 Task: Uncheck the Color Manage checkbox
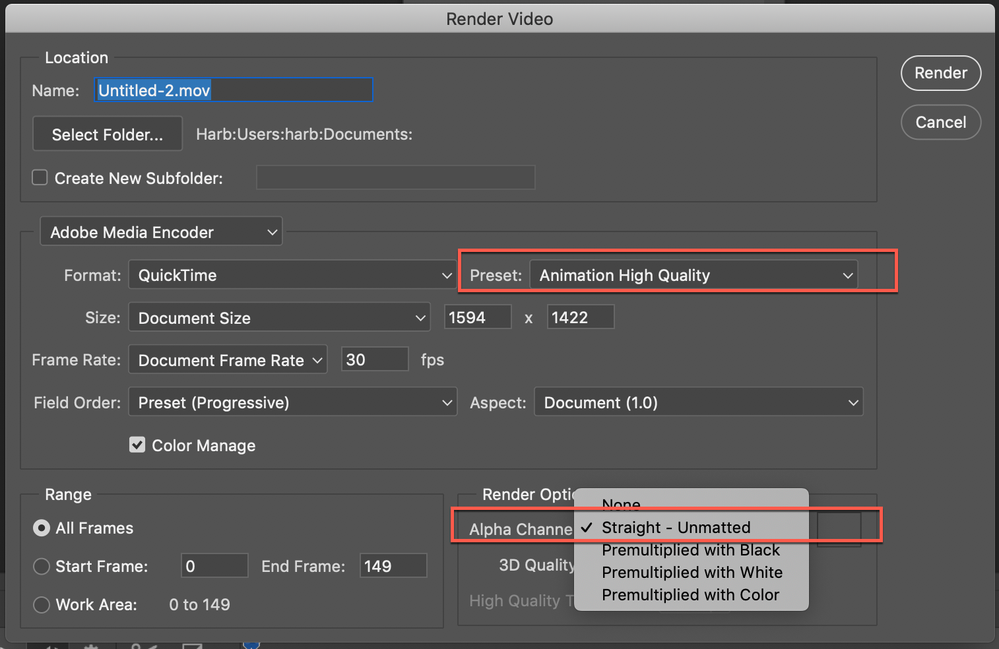coord(138,445)
